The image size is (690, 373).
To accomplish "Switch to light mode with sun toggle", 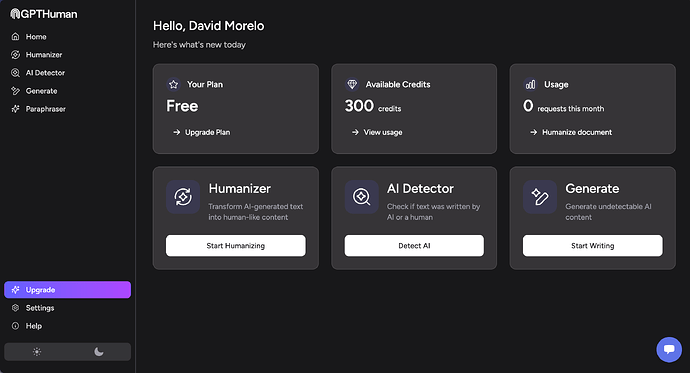I will [x=37, y=352].
